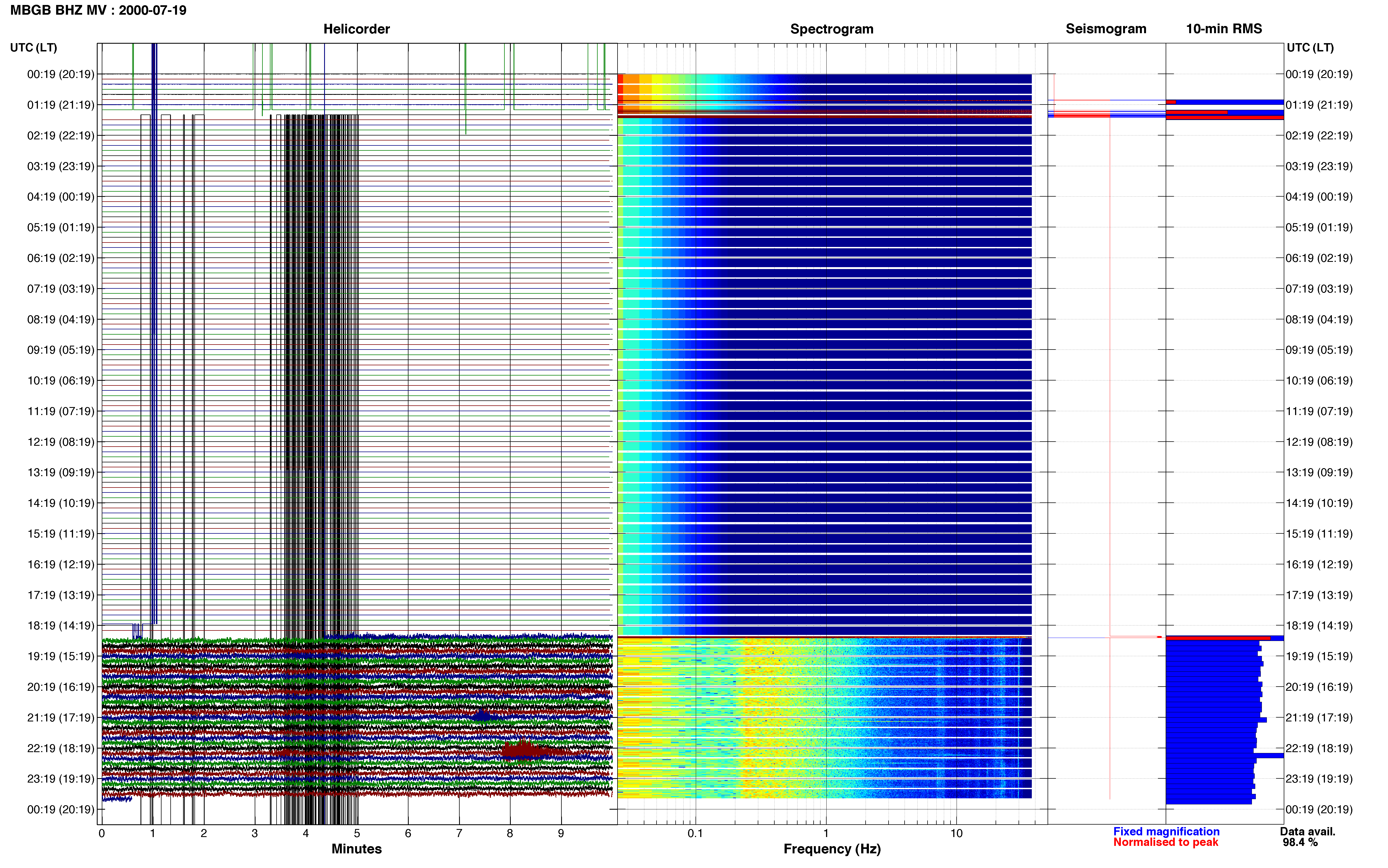This screenshot has height=868, width=1388.
Task: Click the 'Minutes' x-axis label
Action: pos(356,848)
